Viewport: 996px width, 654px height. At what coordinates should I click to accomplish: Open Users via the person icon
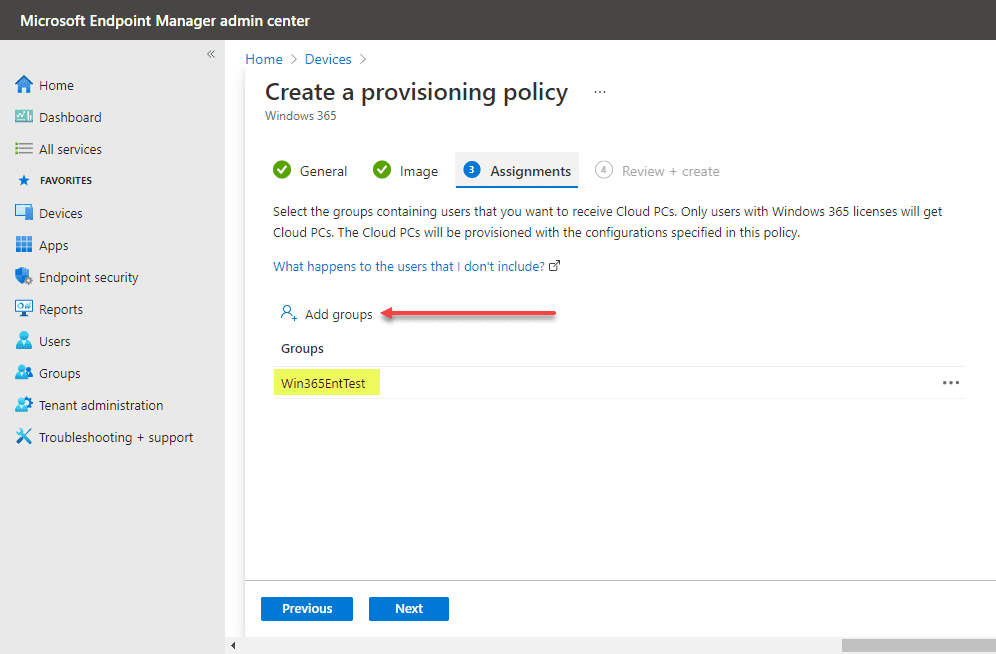pos(24,341)
